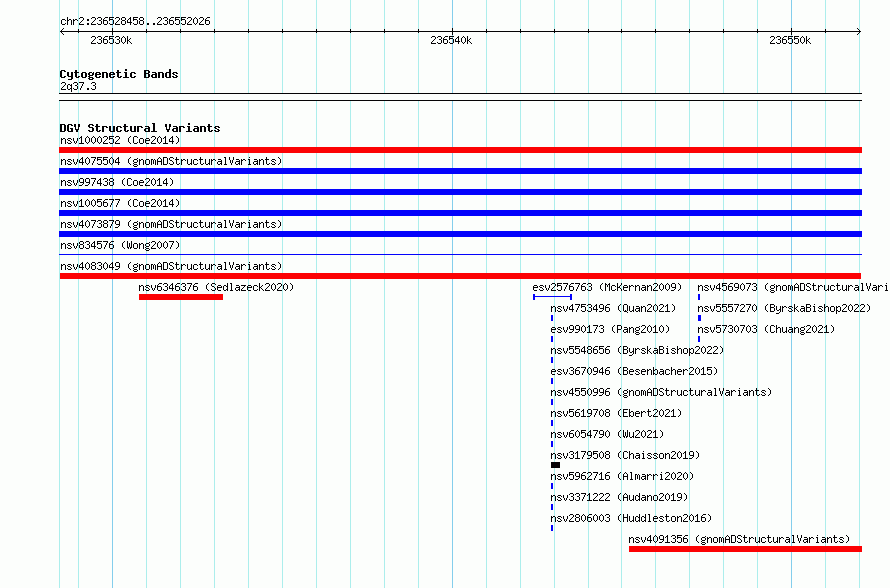Open nsv6054790 (Wu2021) label

pos(607,434)
